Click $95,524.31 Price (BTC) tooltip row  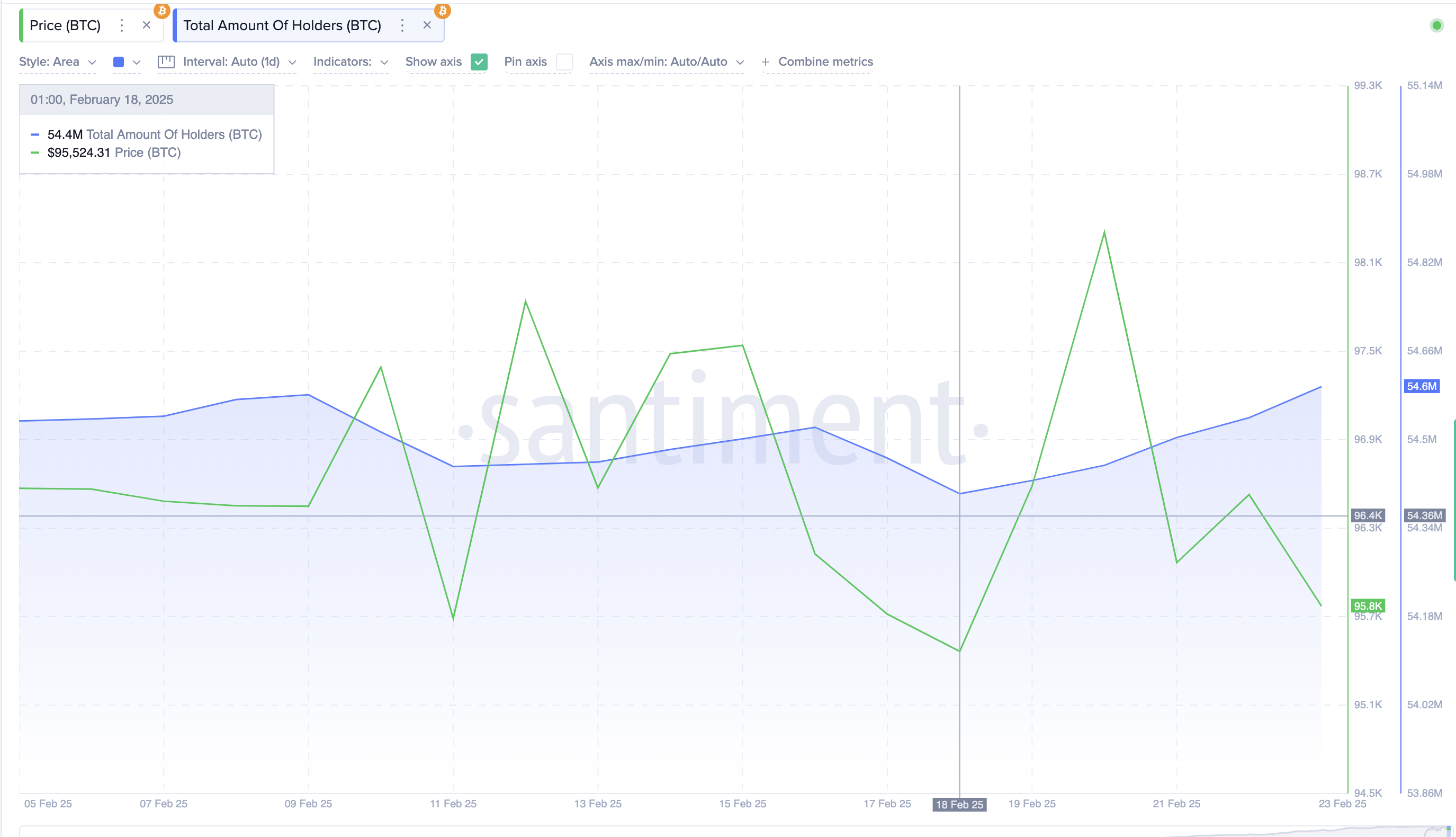[106, 153]
